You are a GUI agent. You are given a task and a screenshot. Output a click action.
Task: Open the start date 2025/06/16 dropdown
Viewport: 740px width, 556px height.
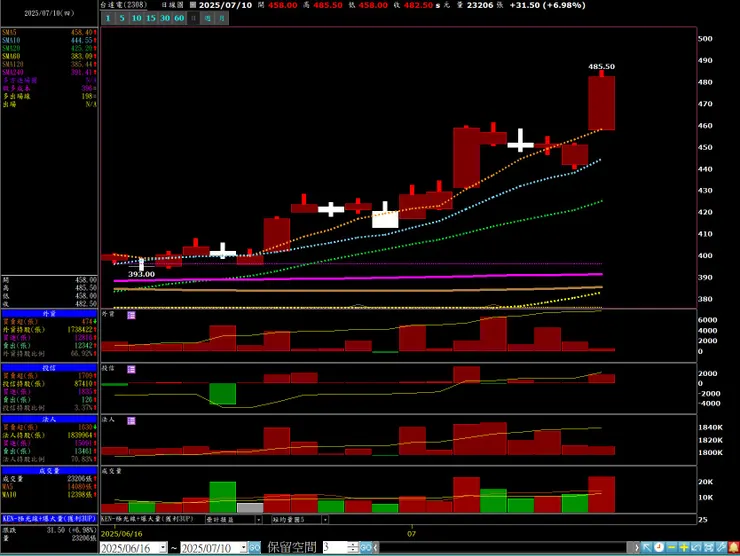163,548
